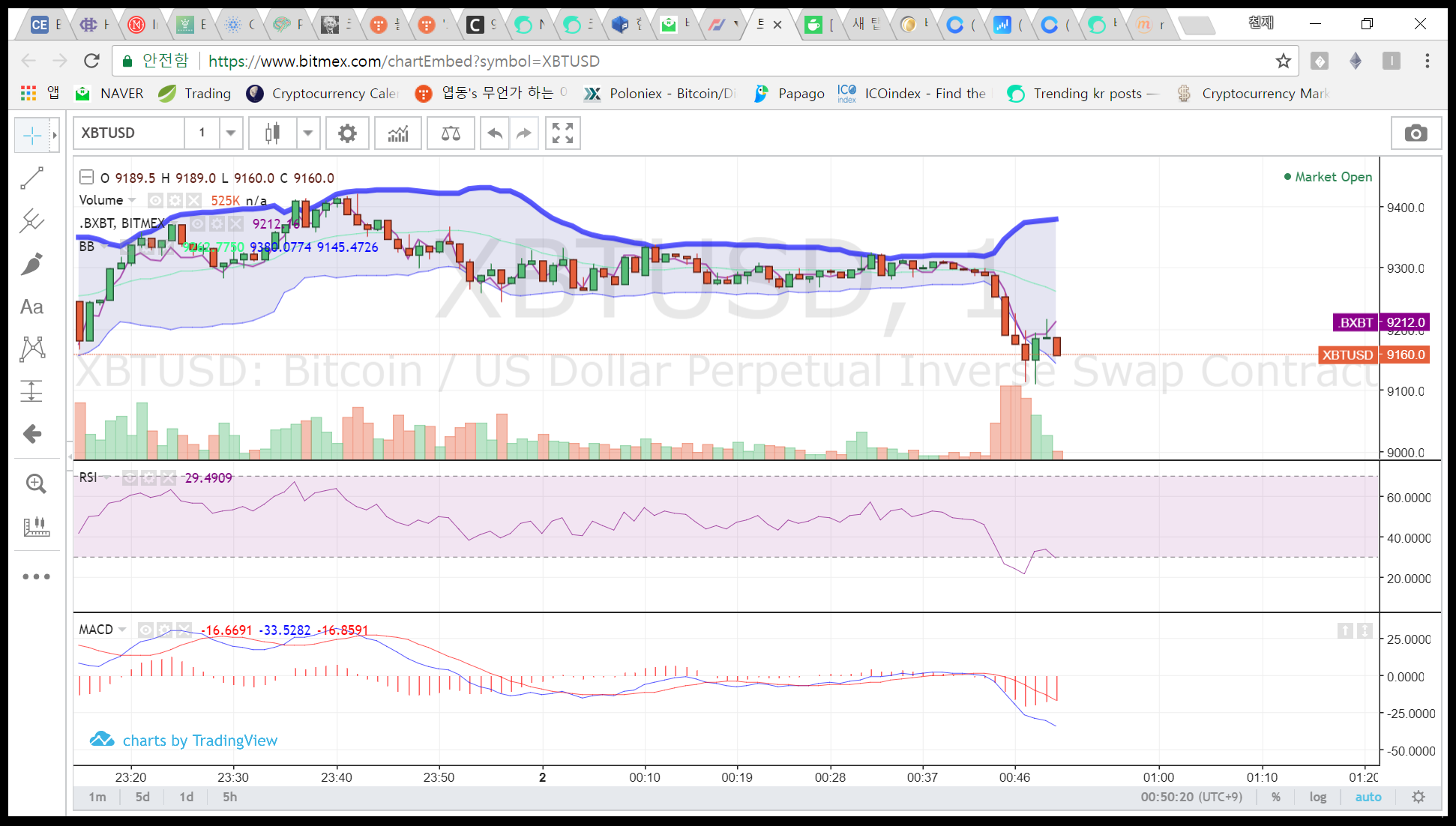Take chart snapshot with camera icon

[1416, 133]
